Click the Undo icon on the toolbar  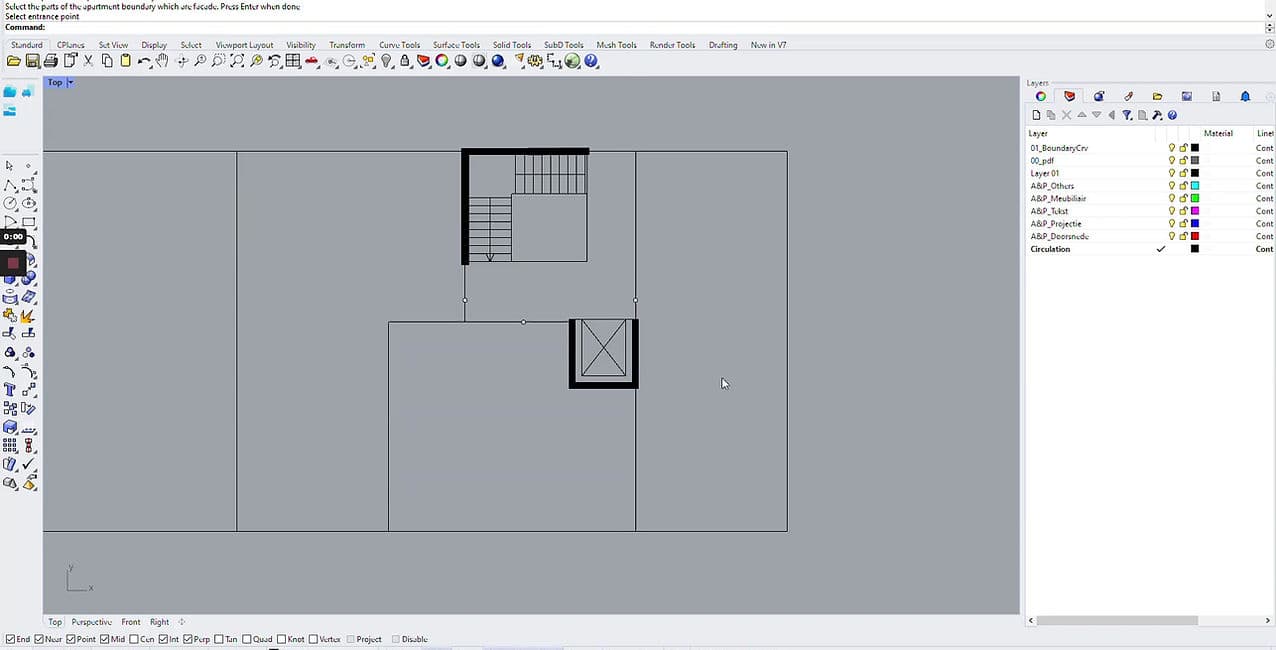145,61
